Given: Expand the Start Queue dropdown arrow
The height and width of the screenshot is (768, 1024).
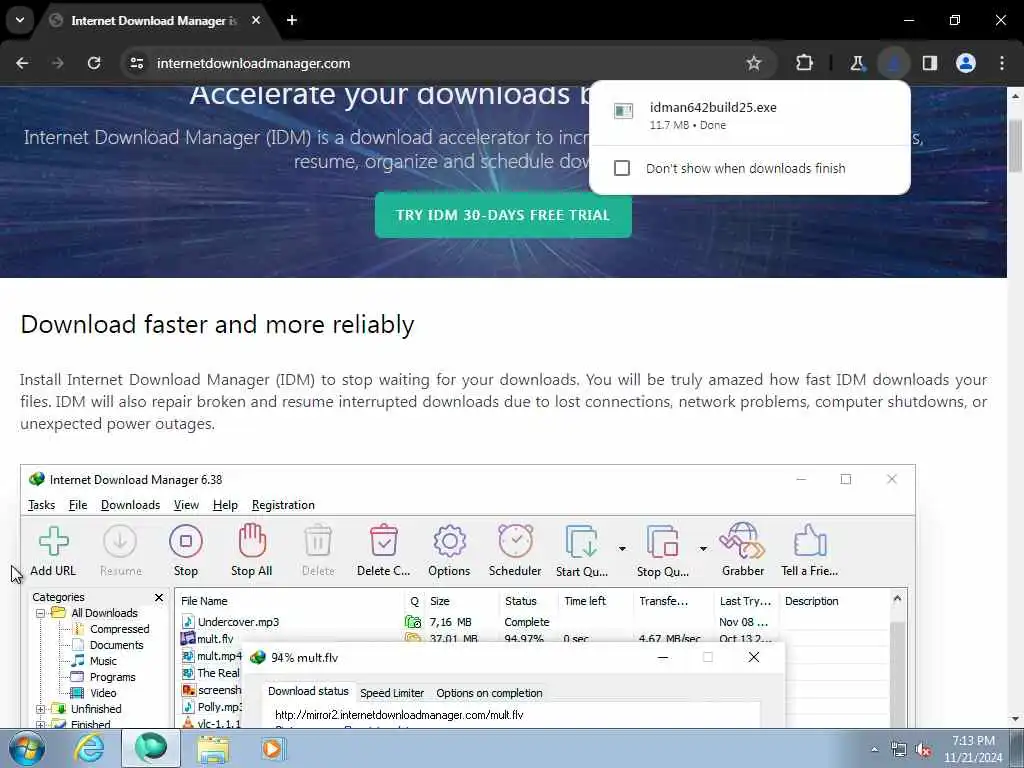Looking at the screenshot, I should coord(622,549).
